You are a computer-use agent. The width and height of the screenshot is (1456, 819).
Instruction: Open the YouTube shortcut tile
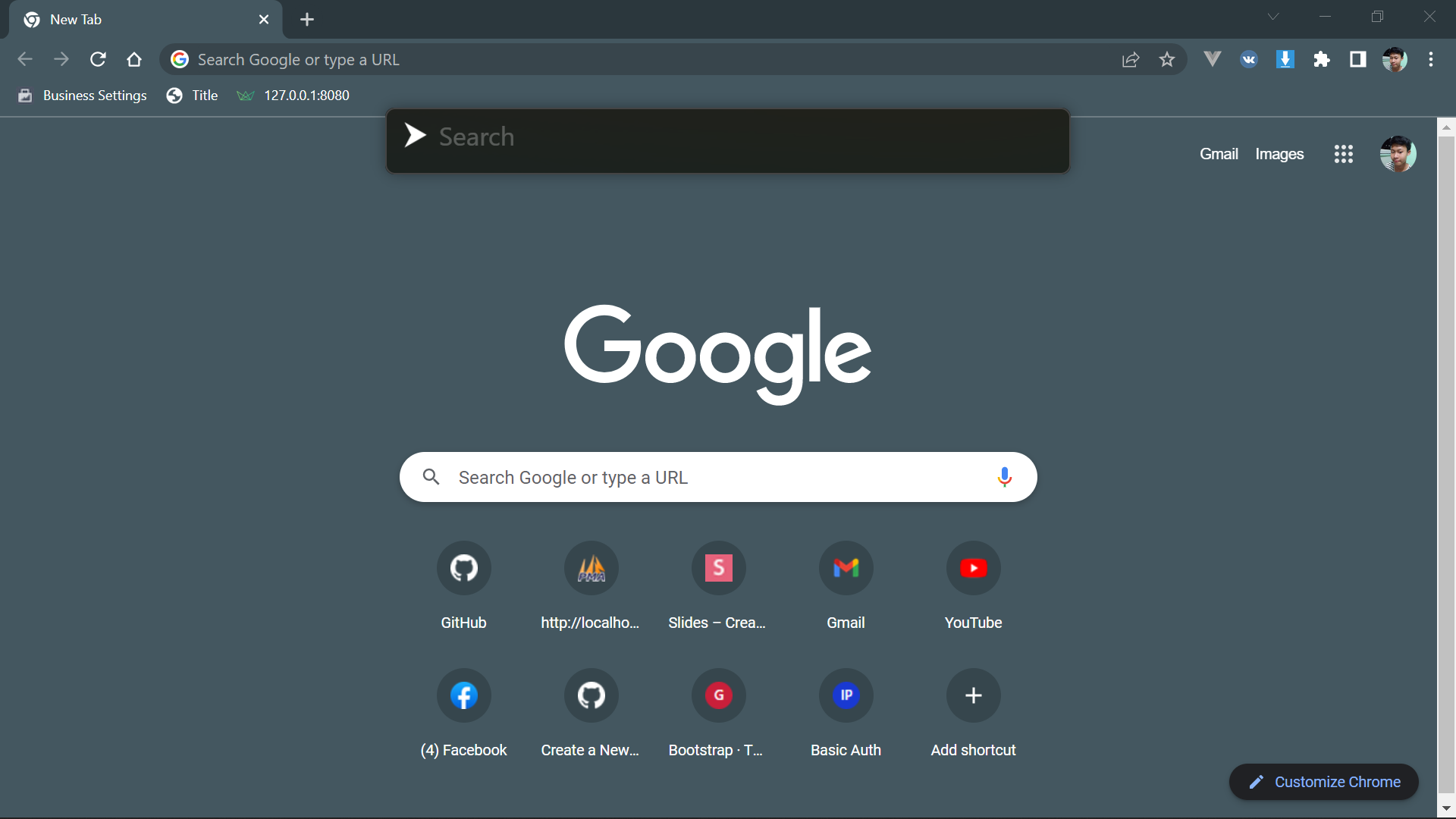tap(974, 568)
